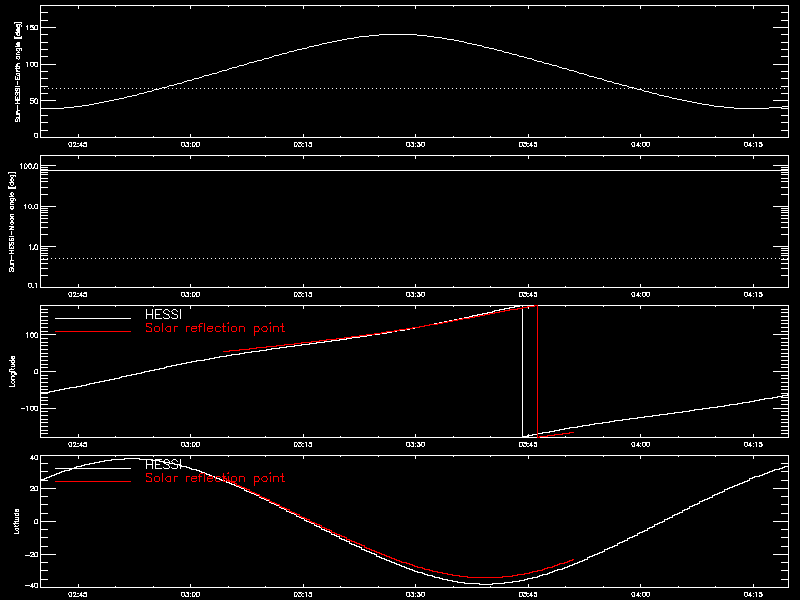Click the '03:15' time label under the log-scale panel
The width and height of the screenshot is (800, 600).
coord(303,294)
